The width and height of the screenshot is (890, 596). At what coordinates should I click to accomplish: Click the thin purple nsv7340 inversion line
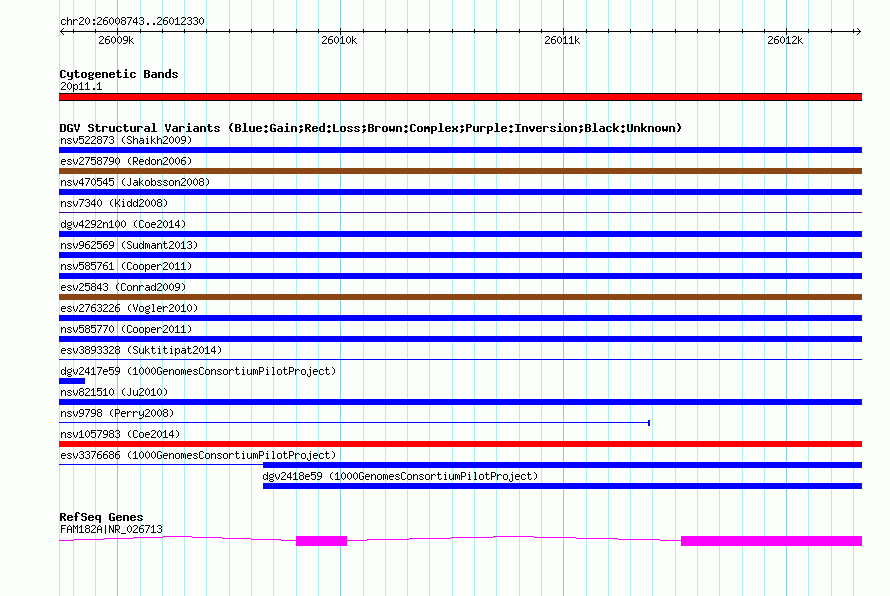[x=460, y=213]
